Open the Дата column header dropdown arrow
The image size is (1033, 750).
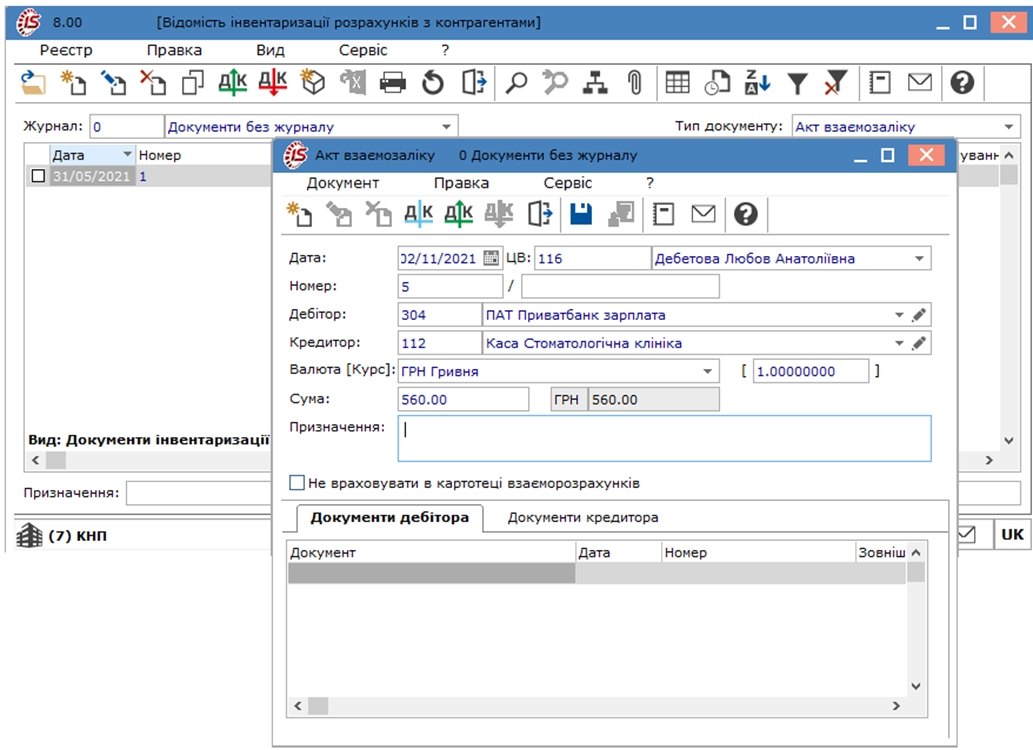(x=127, y=154)
